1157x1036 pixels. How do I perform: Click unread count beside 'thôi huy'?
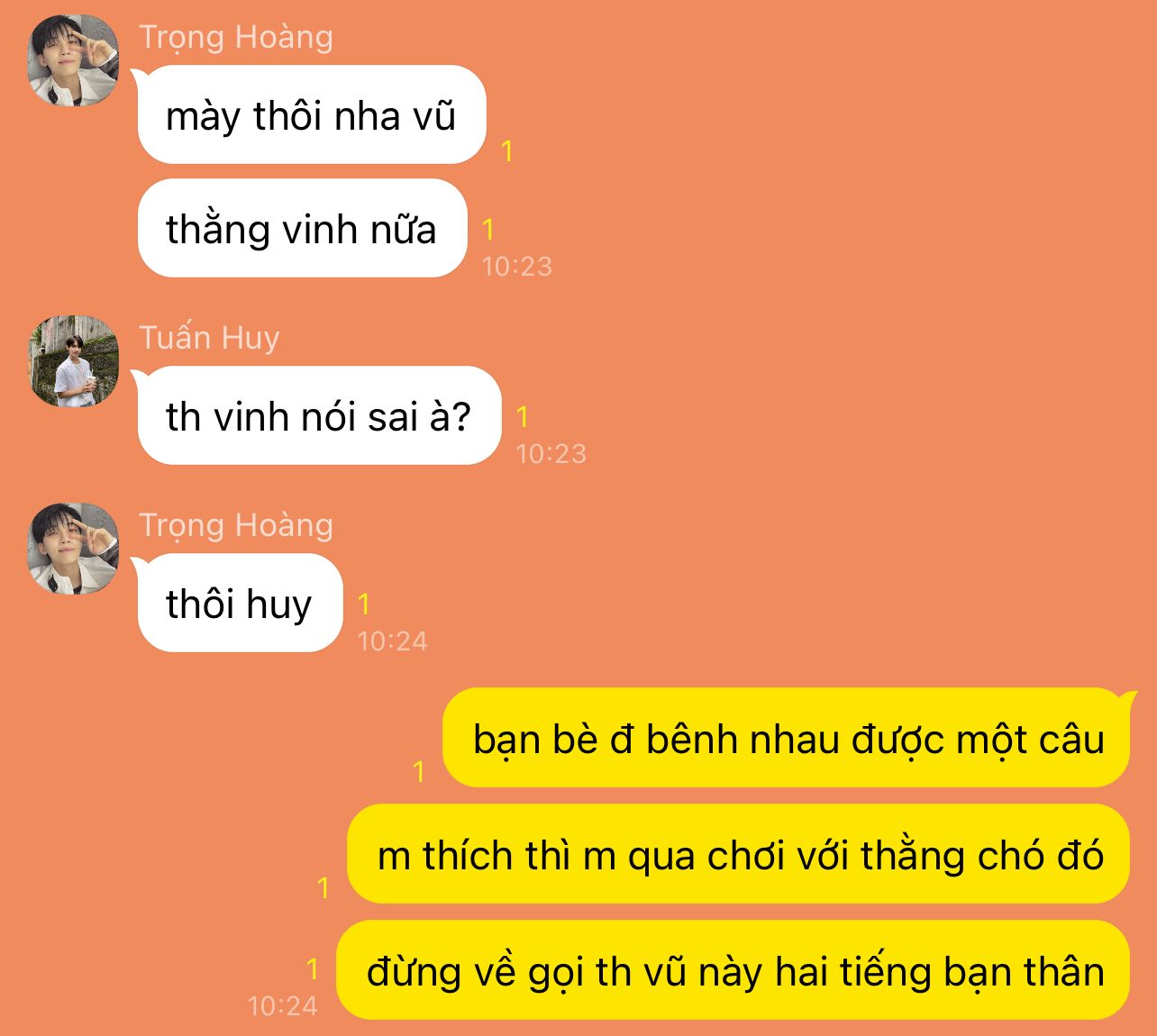click(364, 604)
